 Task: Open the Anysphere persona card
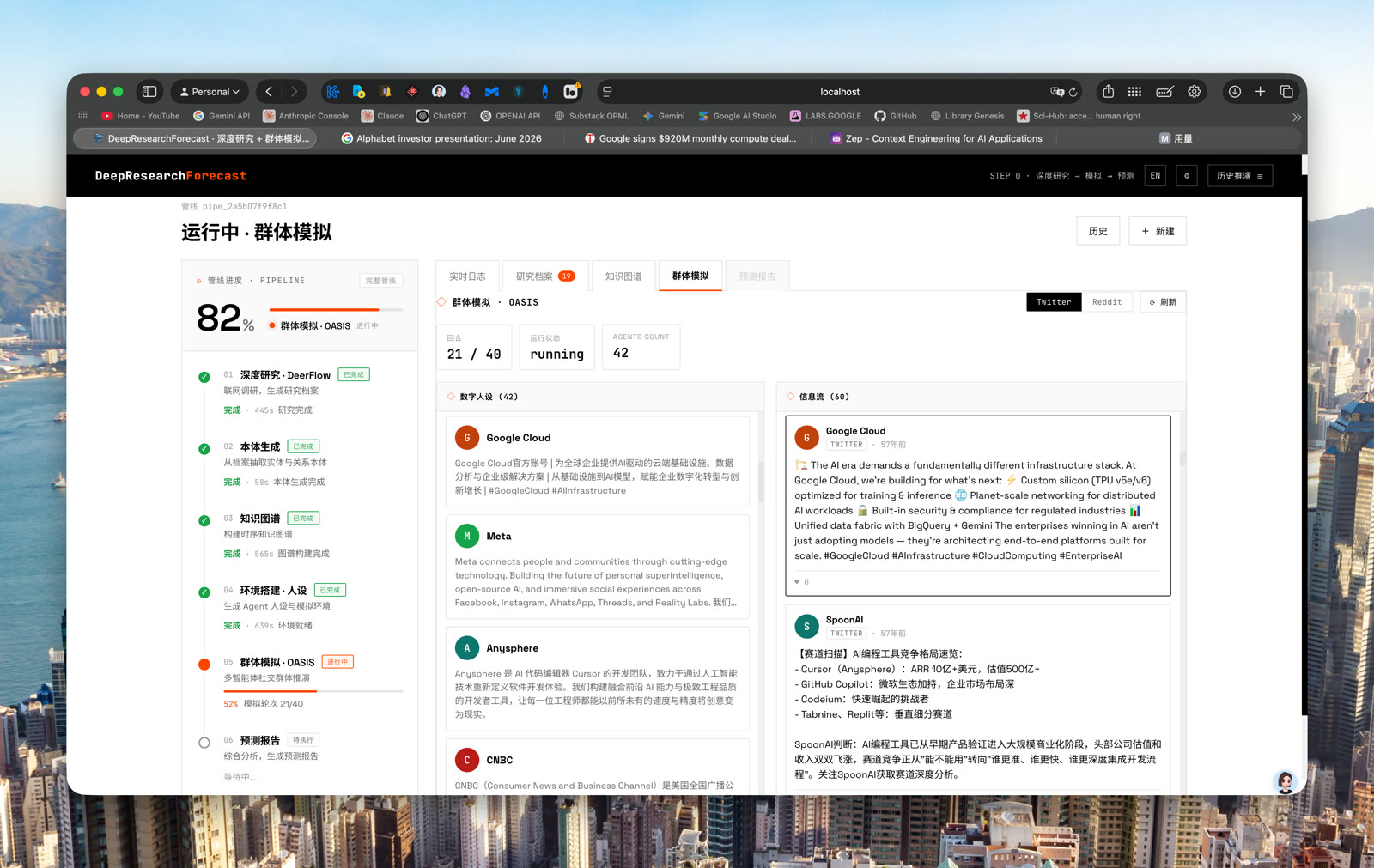(597, 679)
